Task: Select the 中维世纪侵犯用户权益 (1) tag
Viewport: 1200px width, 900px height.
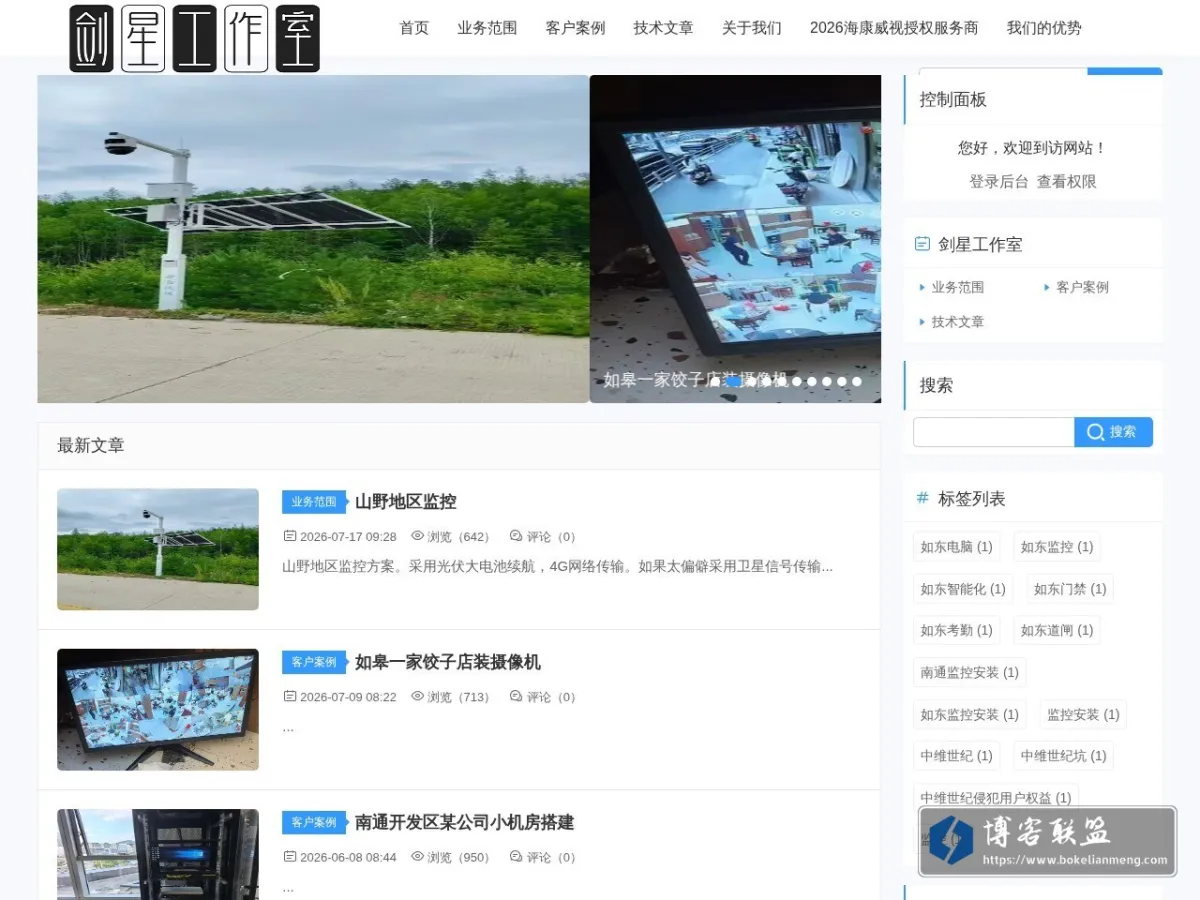Action: (x=996, y=797)
